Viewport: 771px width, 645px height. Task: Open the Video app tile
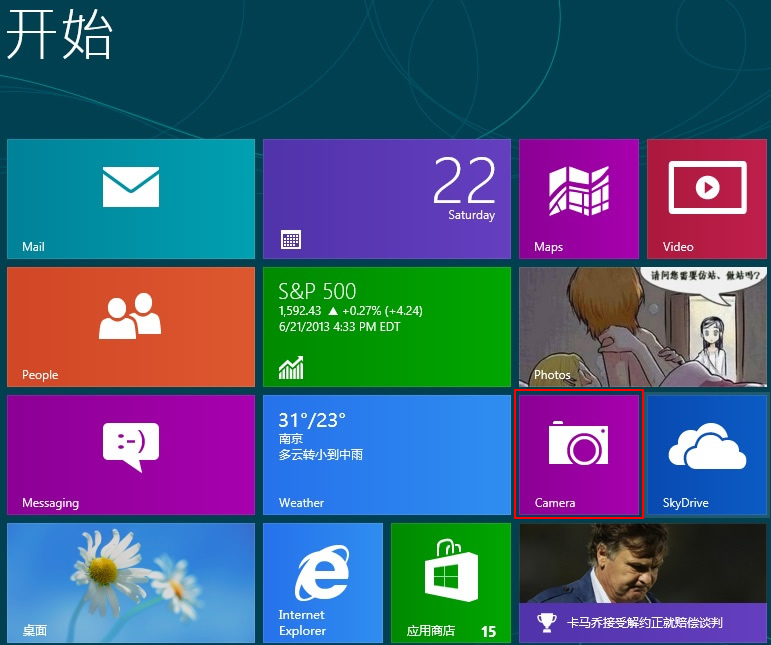click(707, 199)
